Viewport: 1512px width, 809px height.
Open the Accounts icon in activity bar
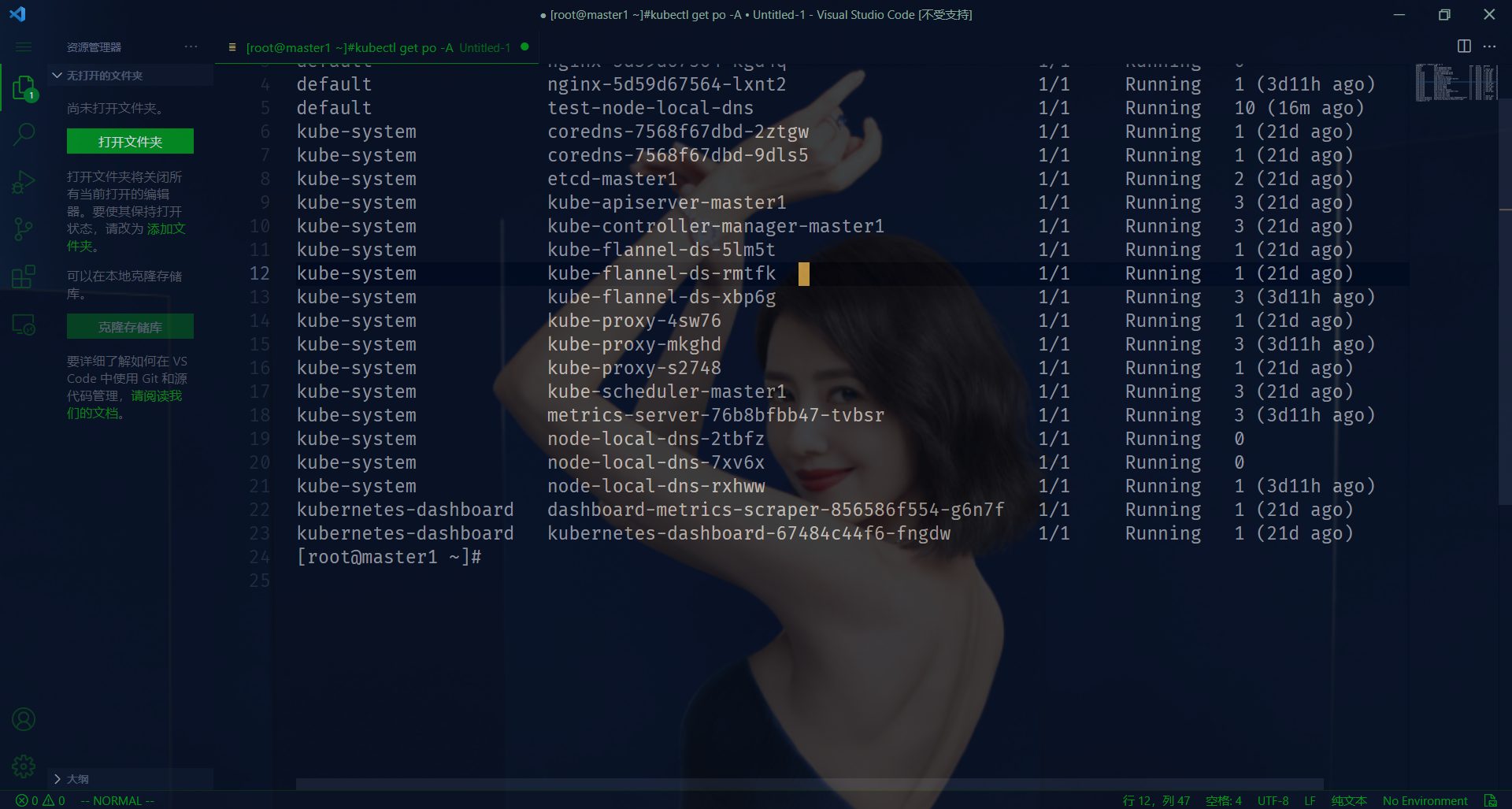24,719
